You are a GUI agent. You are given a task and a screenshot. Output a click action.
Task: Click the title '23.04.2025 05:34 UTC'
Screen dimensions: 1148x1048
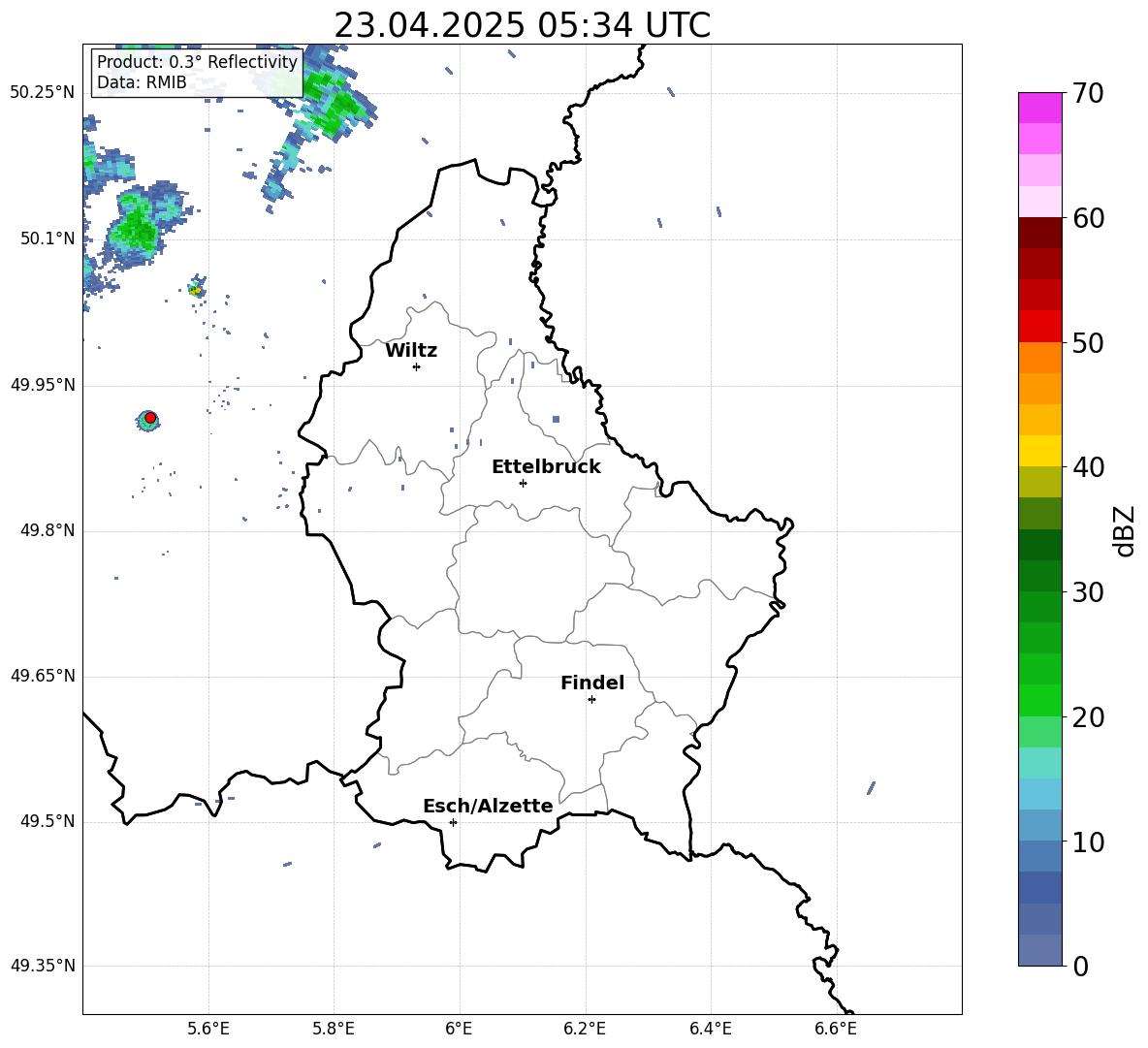tap(522, 25)
